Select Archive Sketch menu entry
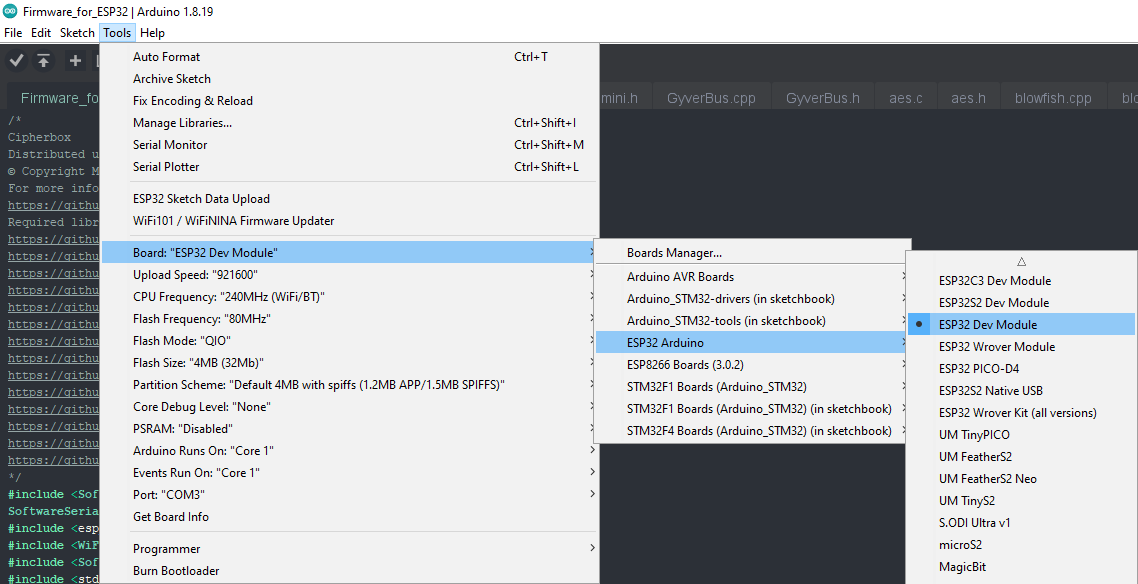Image resolution: width=1138 pixels, height=584 pixels. [350, 78]
